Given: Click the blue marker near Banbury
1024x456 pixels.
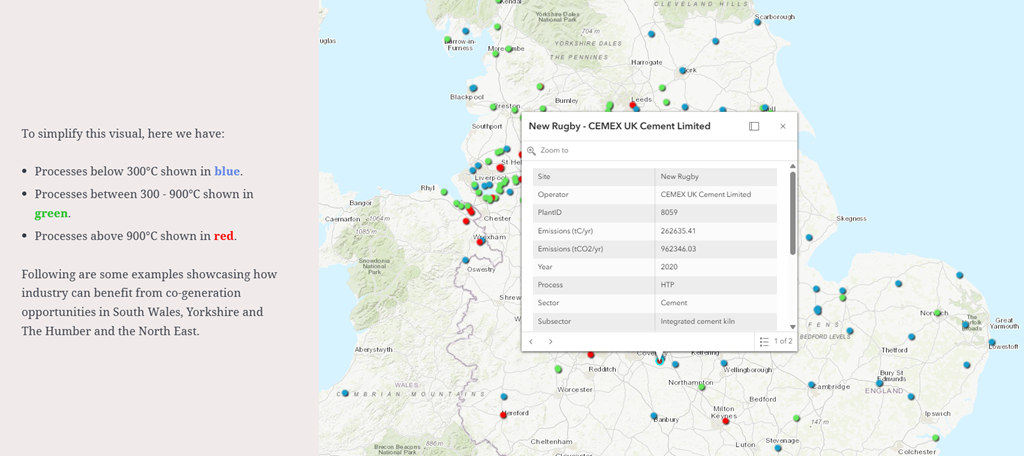Looking at the screenshot, I should click(653, 416).
